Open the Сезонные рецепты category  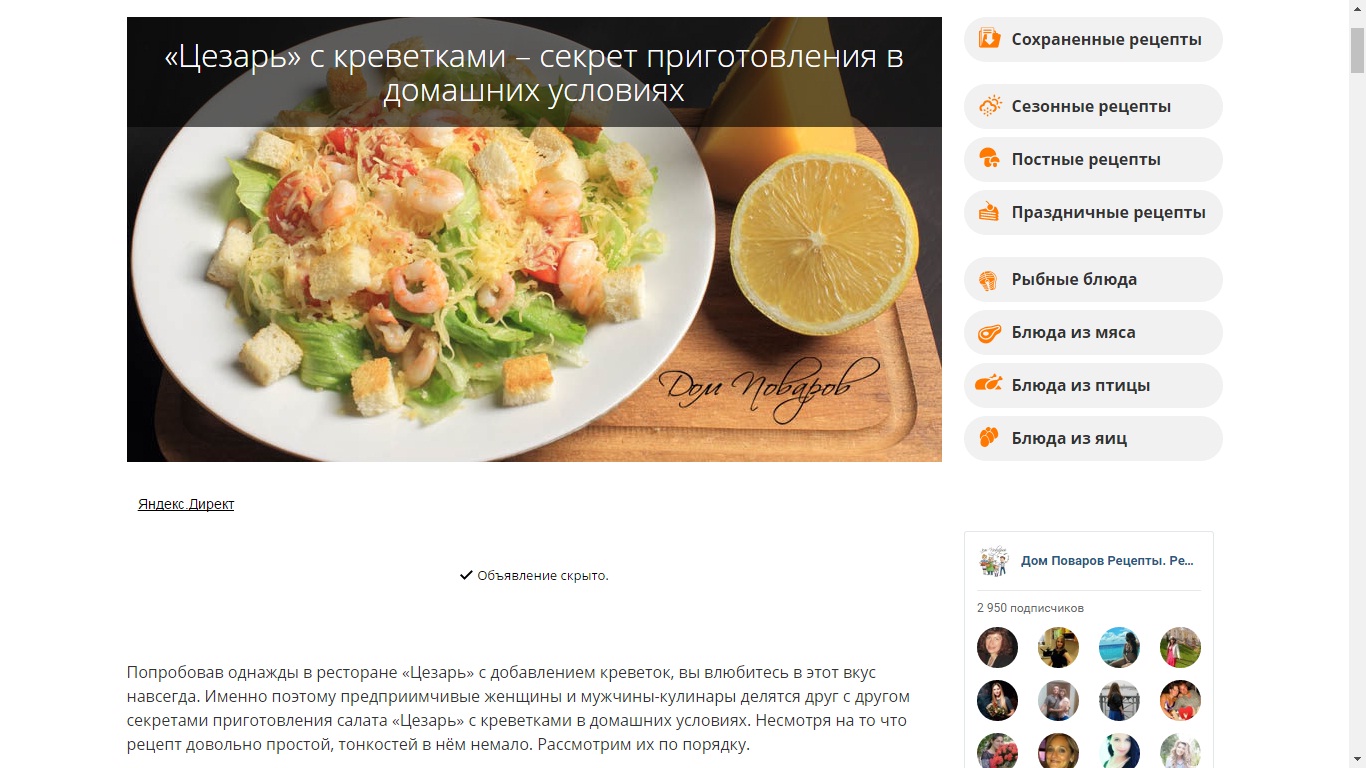[x=1093, y=106]
